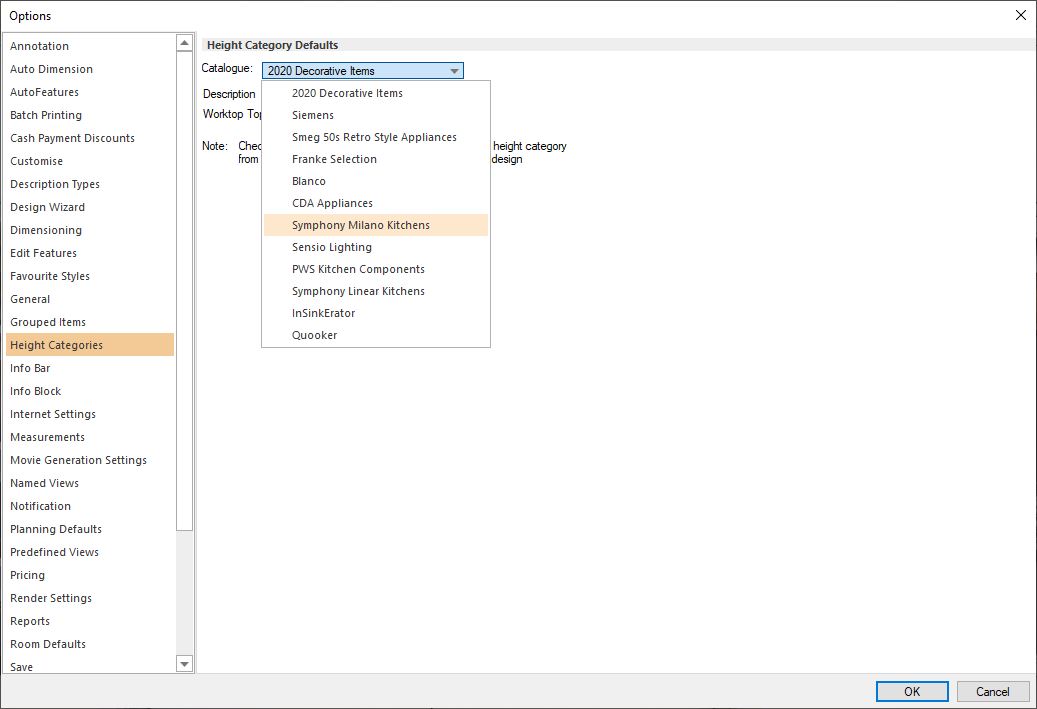The width and height of the screenshot is (1037, 709).
Task: Open the Save options category
Action: coord(90,667)
